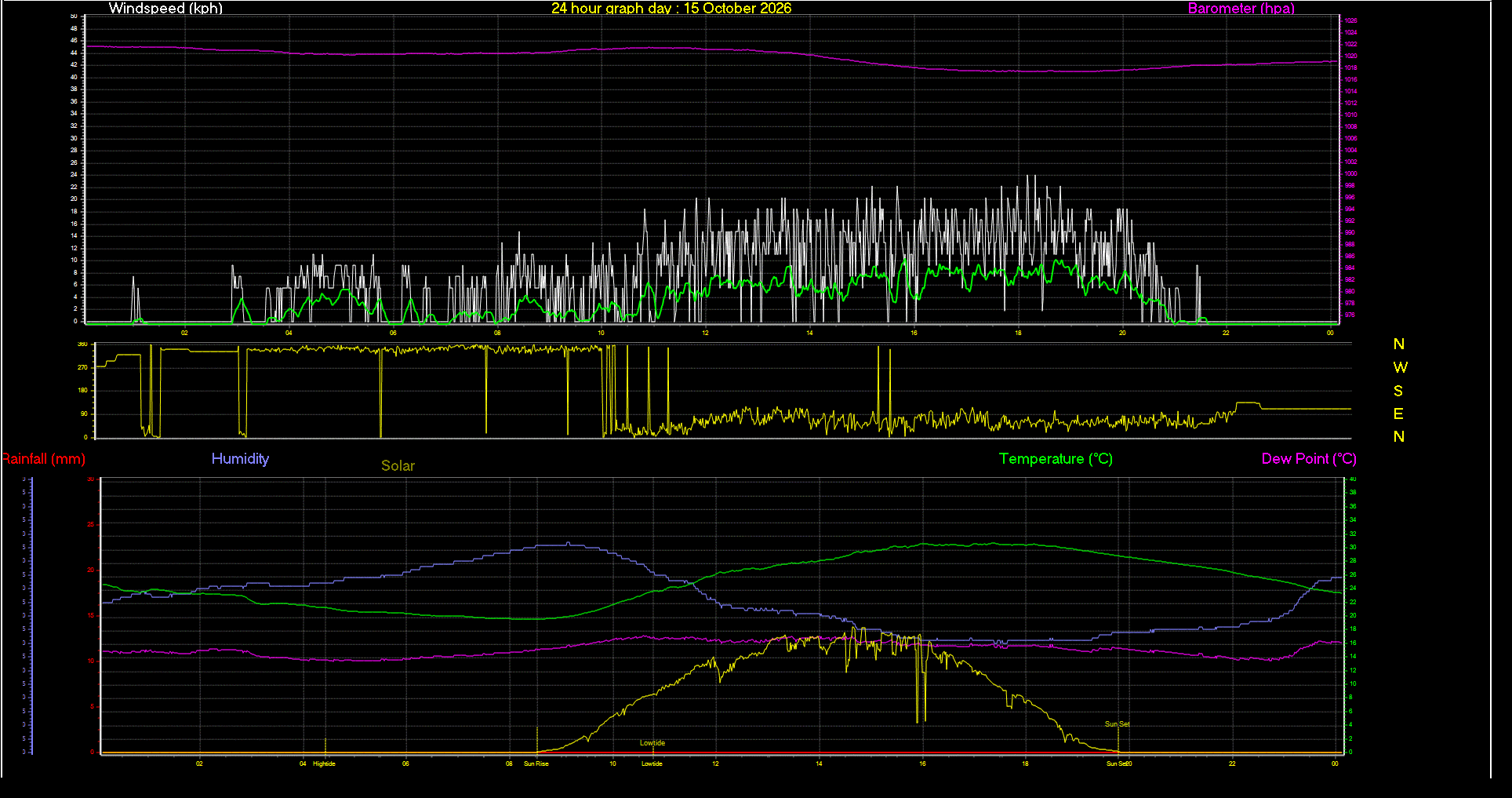The height and width of the screenshot is (798, 1512).
Task: Click the 'W' wind direction label
Action: tap(1400, 367)
